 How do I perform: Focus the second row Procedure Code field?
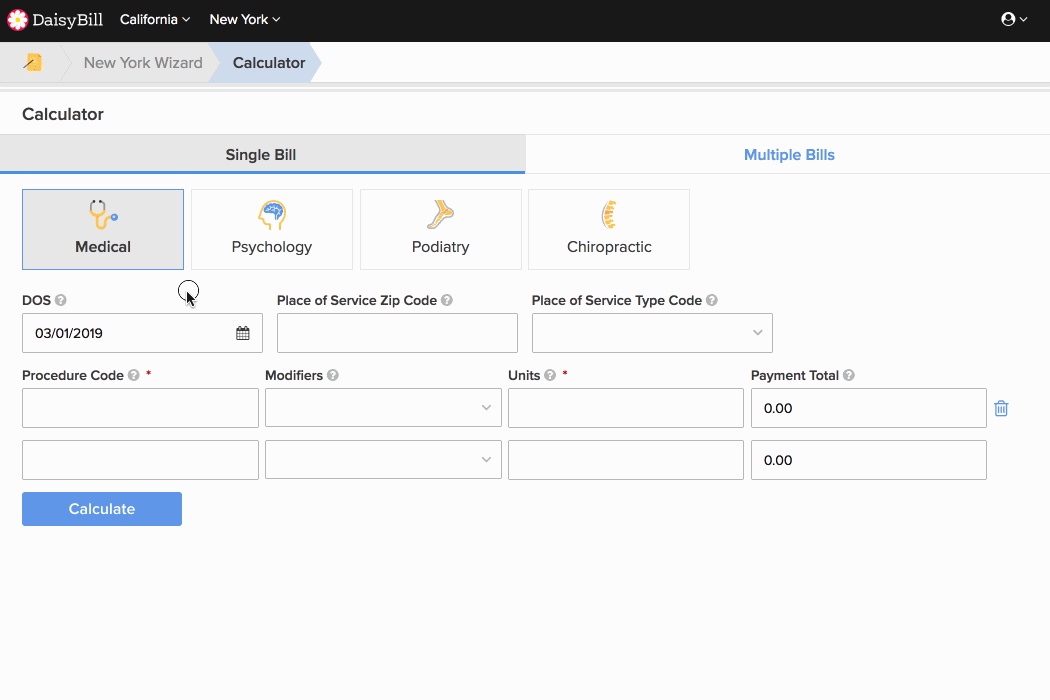tap(140, 460)
